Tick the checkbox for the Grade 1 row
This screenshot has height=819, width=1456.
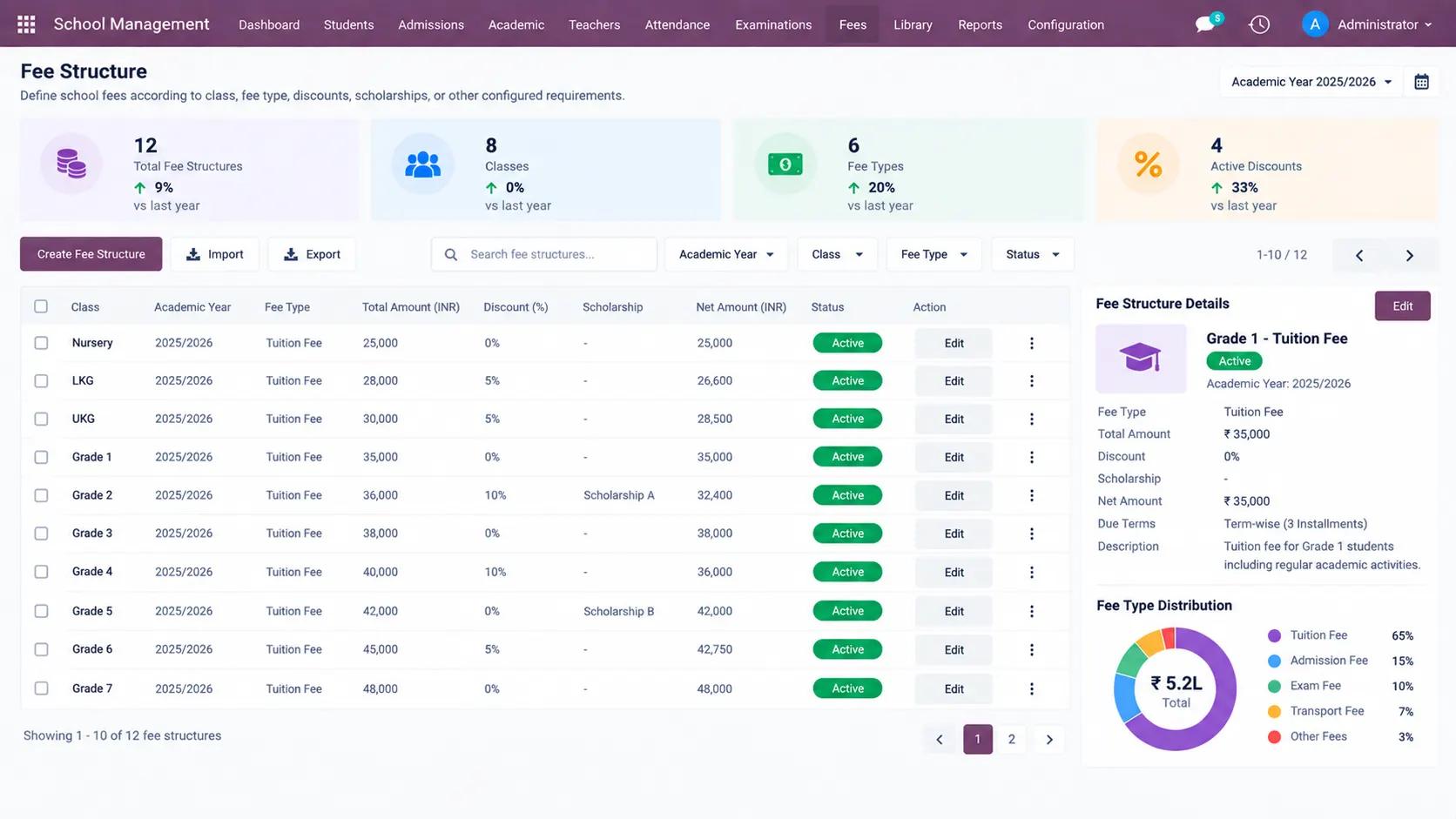point(41,457)
